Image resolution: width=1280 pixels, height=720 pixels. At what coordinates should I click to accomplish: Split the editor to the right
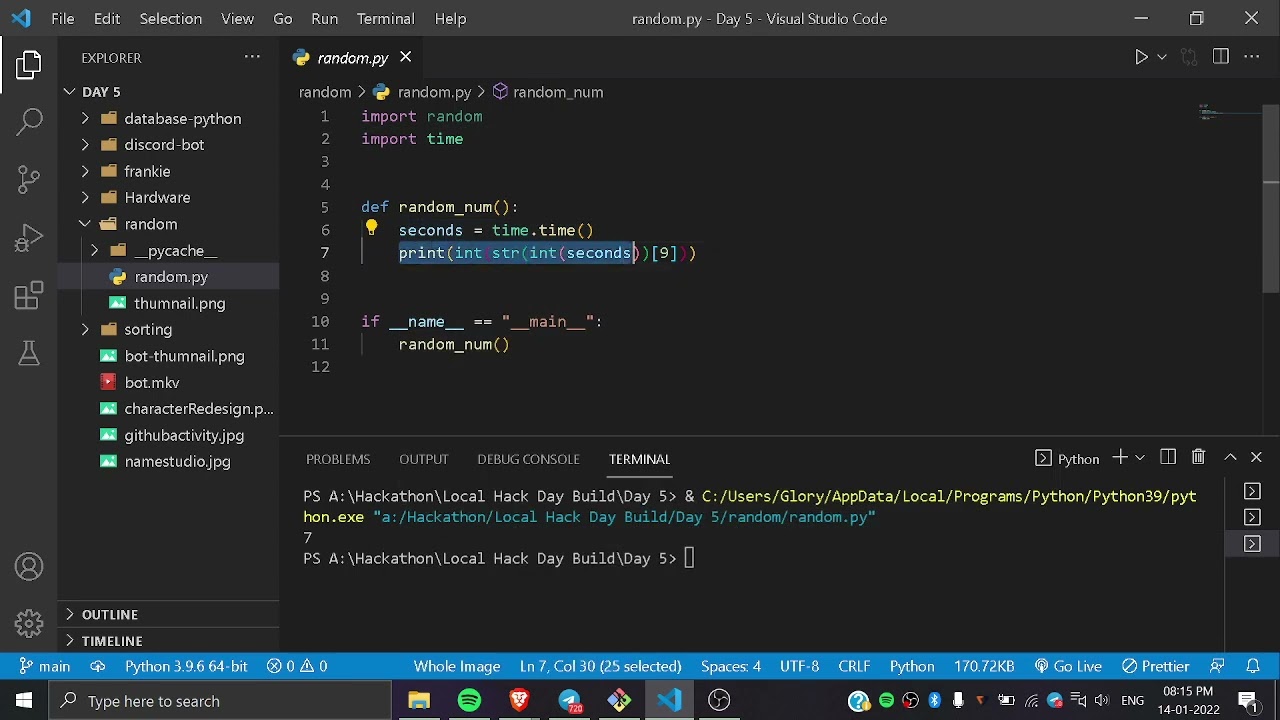pos(1220,57)
